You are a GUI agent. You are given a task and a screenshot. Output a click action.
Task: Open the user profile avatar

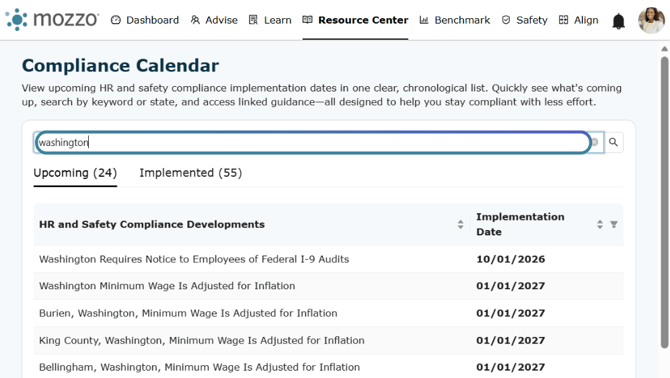pyautogui.click(x=651, y=20)
